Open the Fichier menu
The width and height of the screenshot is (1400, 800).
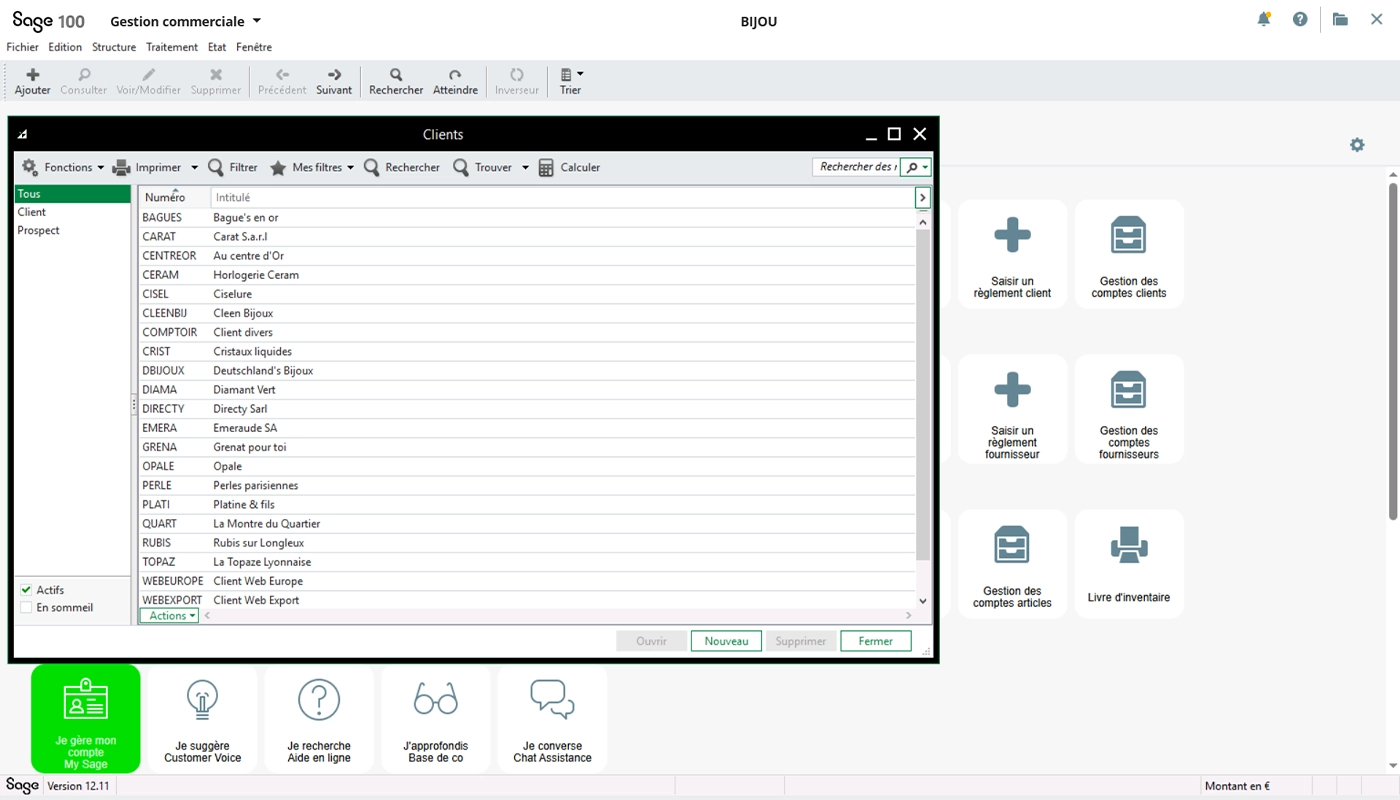22,47
